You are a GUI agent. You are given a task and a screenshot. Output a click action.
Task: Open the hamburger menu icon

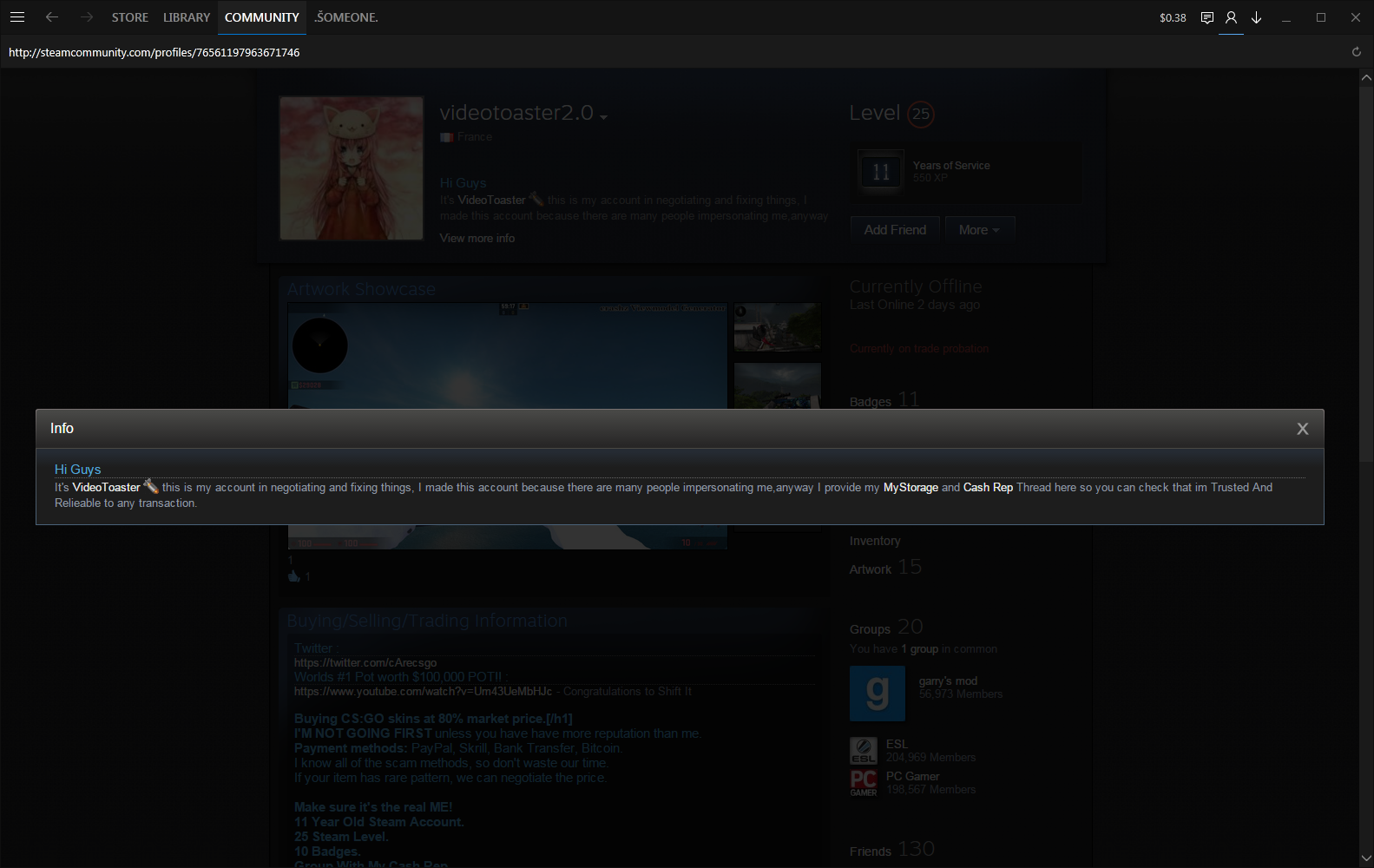point(17,17)
